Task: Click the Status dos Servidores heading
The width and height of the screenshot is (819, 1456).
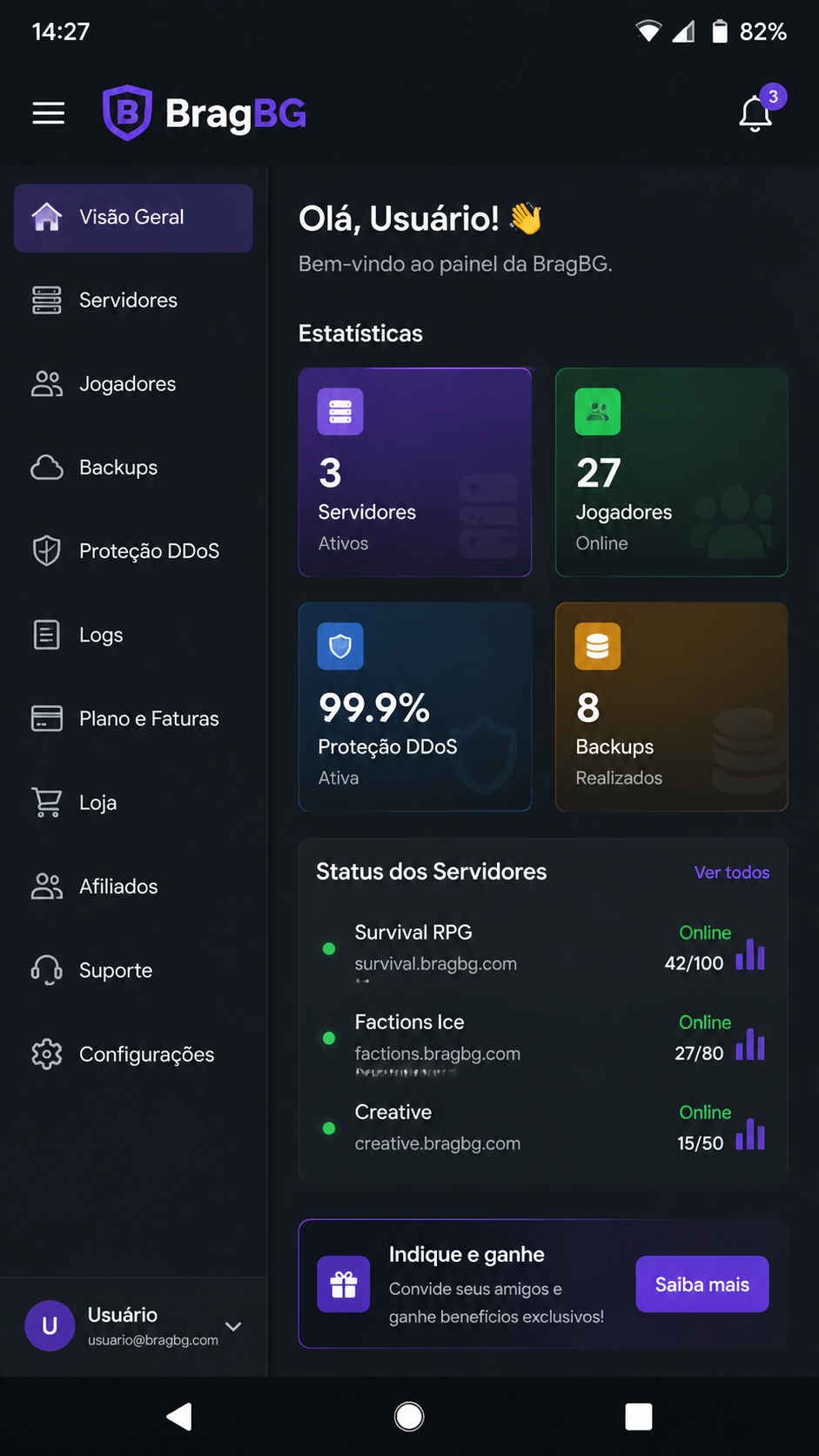Action: (x=432, y=872)
